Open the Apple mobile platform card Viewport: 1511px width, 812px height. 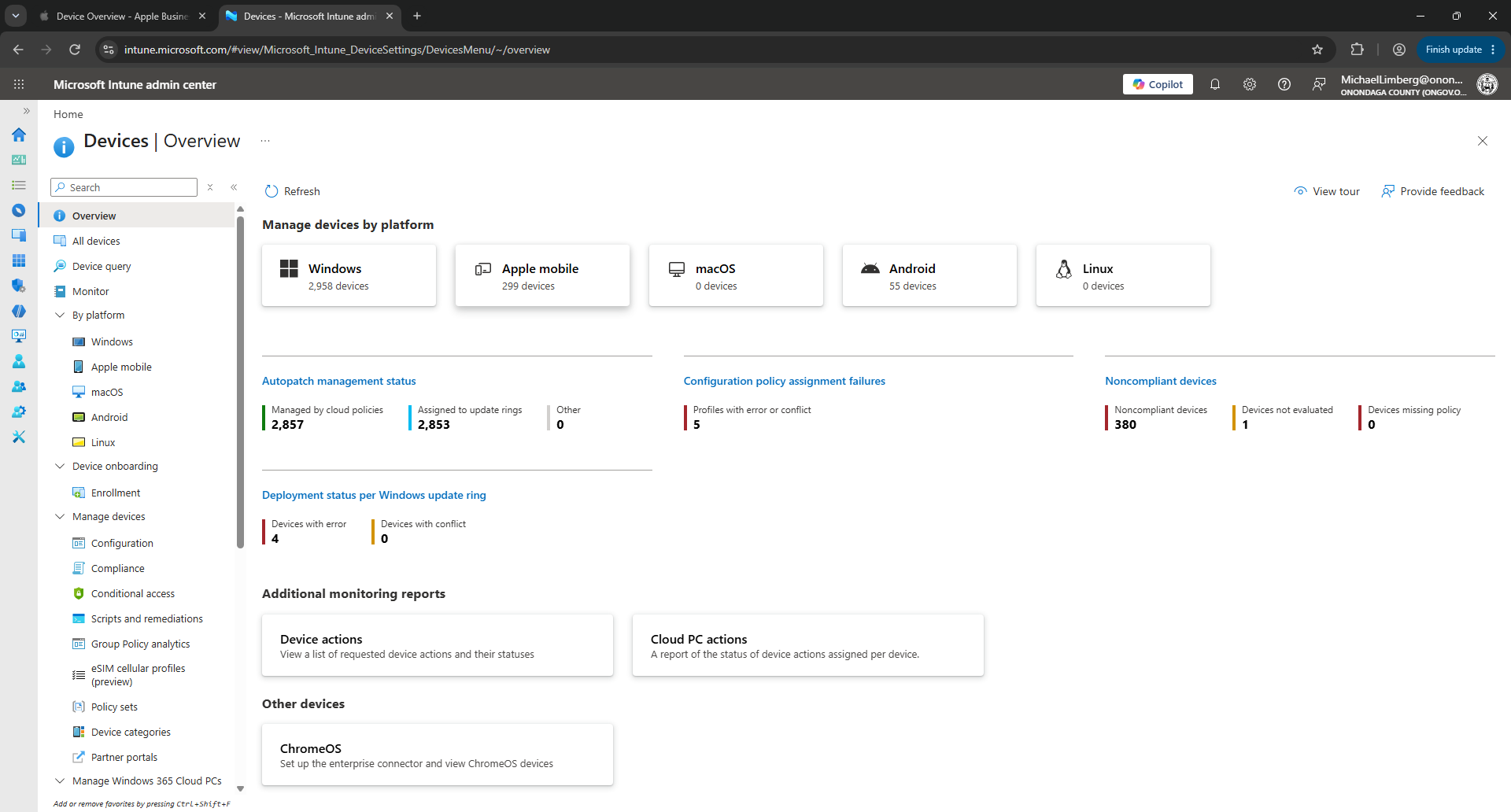pyautogui.click(x=543, y=275)
